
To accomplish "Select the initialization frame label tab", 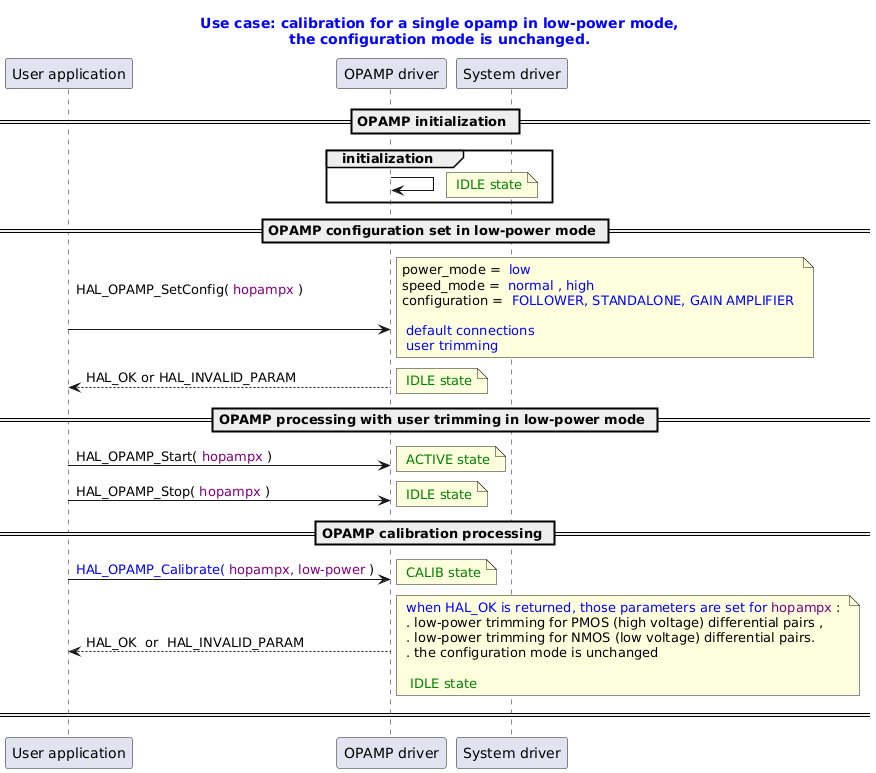I will [385, 158].
